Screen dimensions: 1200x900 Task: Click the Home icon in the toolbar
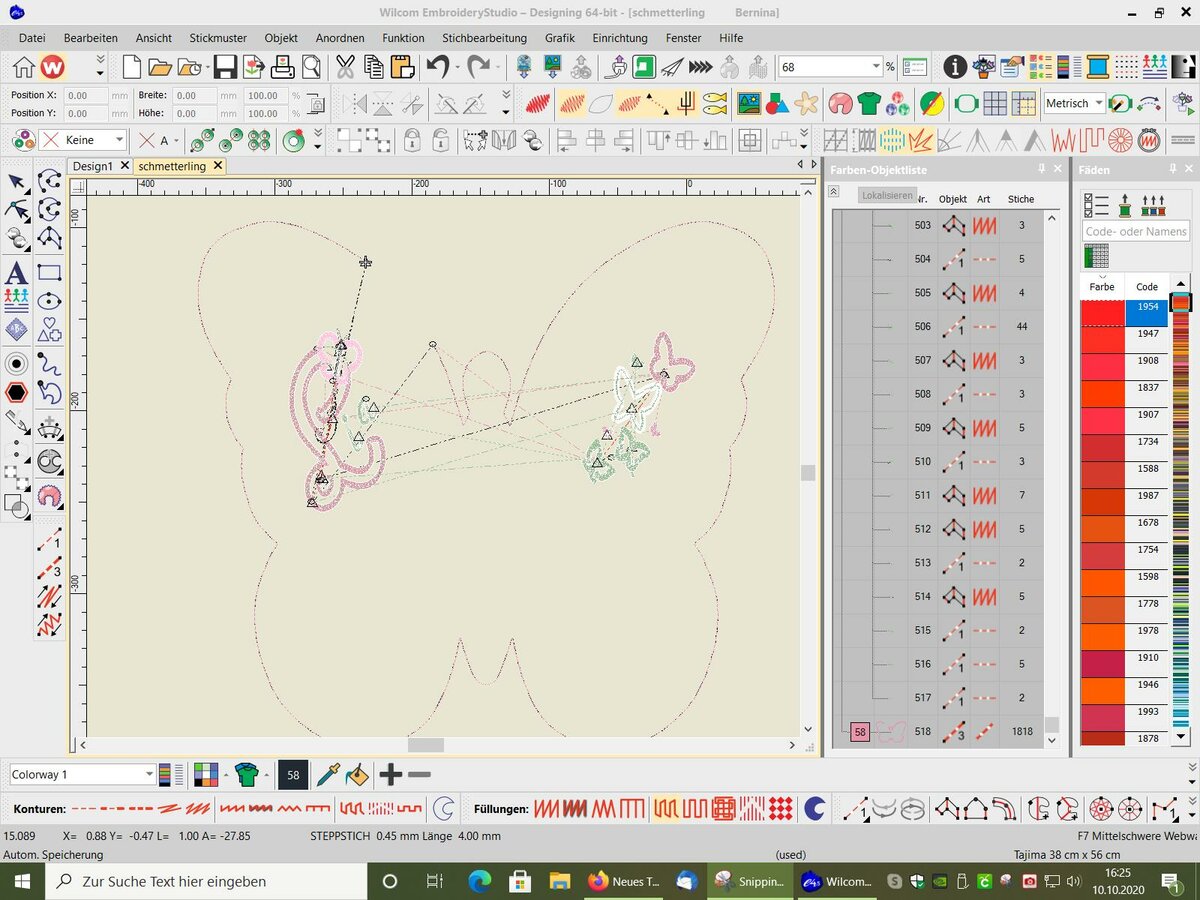(23, 68)
